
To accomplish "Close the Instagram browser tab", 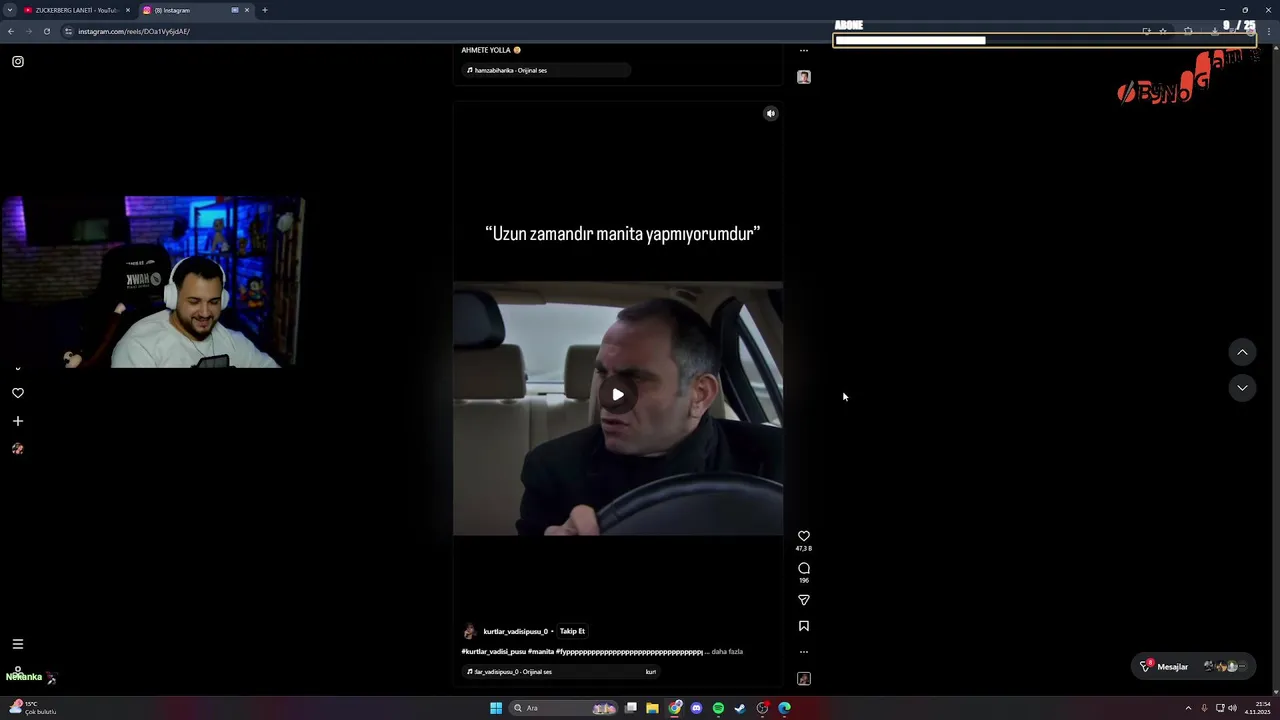I will click(248, 10).
